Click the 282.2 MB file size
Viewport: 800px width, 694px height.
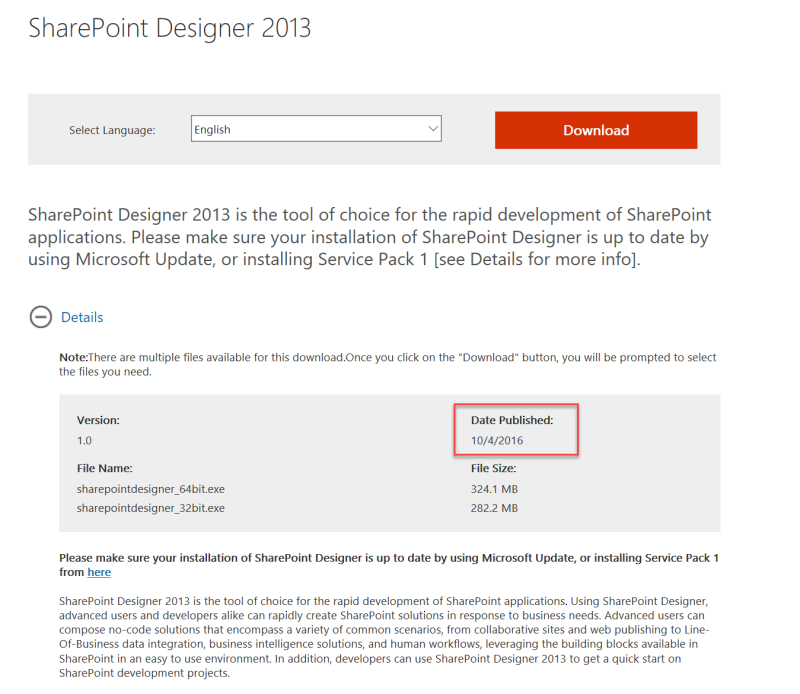[494, 508]
